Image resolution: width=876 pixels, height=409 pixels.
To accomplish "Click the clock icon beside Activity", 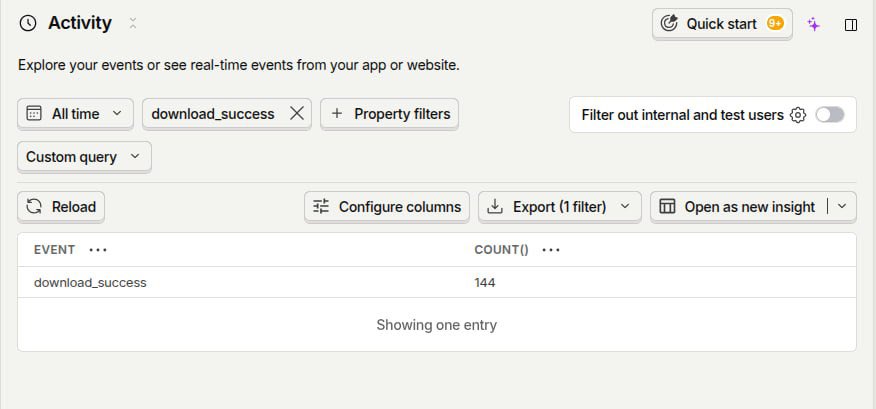I will click(x=28, y=23).
